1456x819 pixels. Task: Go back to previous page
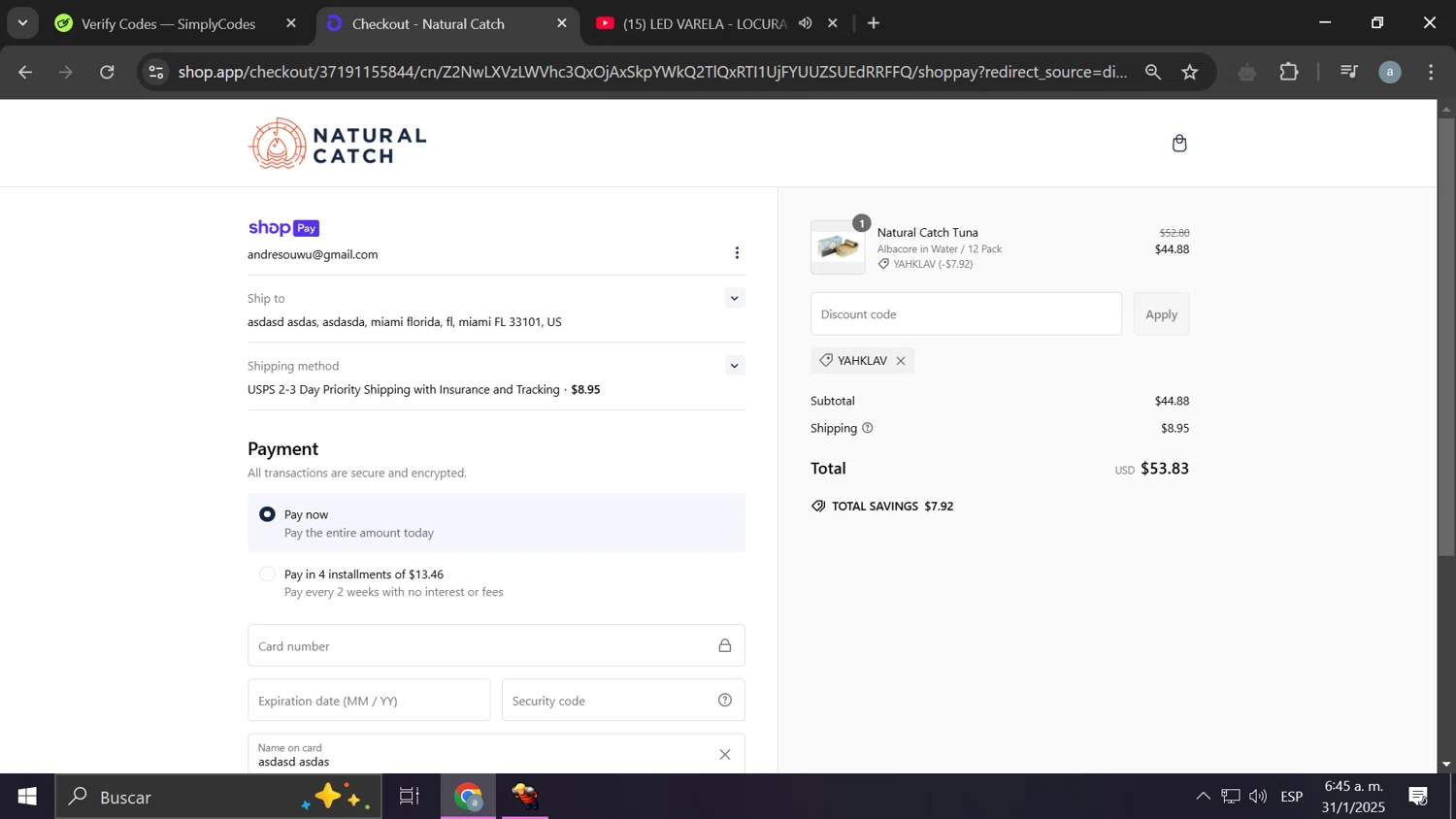point(25,72)
